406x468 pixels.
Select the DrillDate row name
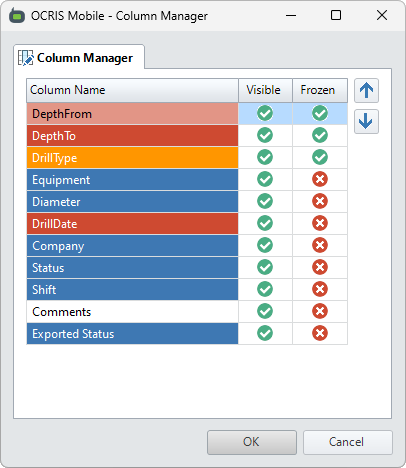[x=132, y=224]
